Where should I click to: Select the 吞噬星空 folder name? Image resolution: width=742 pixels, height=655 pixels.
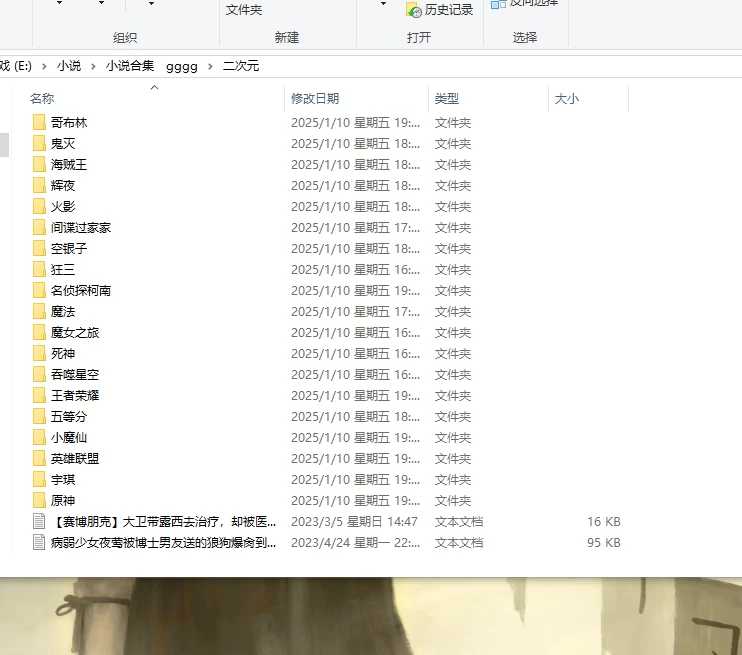75,374
